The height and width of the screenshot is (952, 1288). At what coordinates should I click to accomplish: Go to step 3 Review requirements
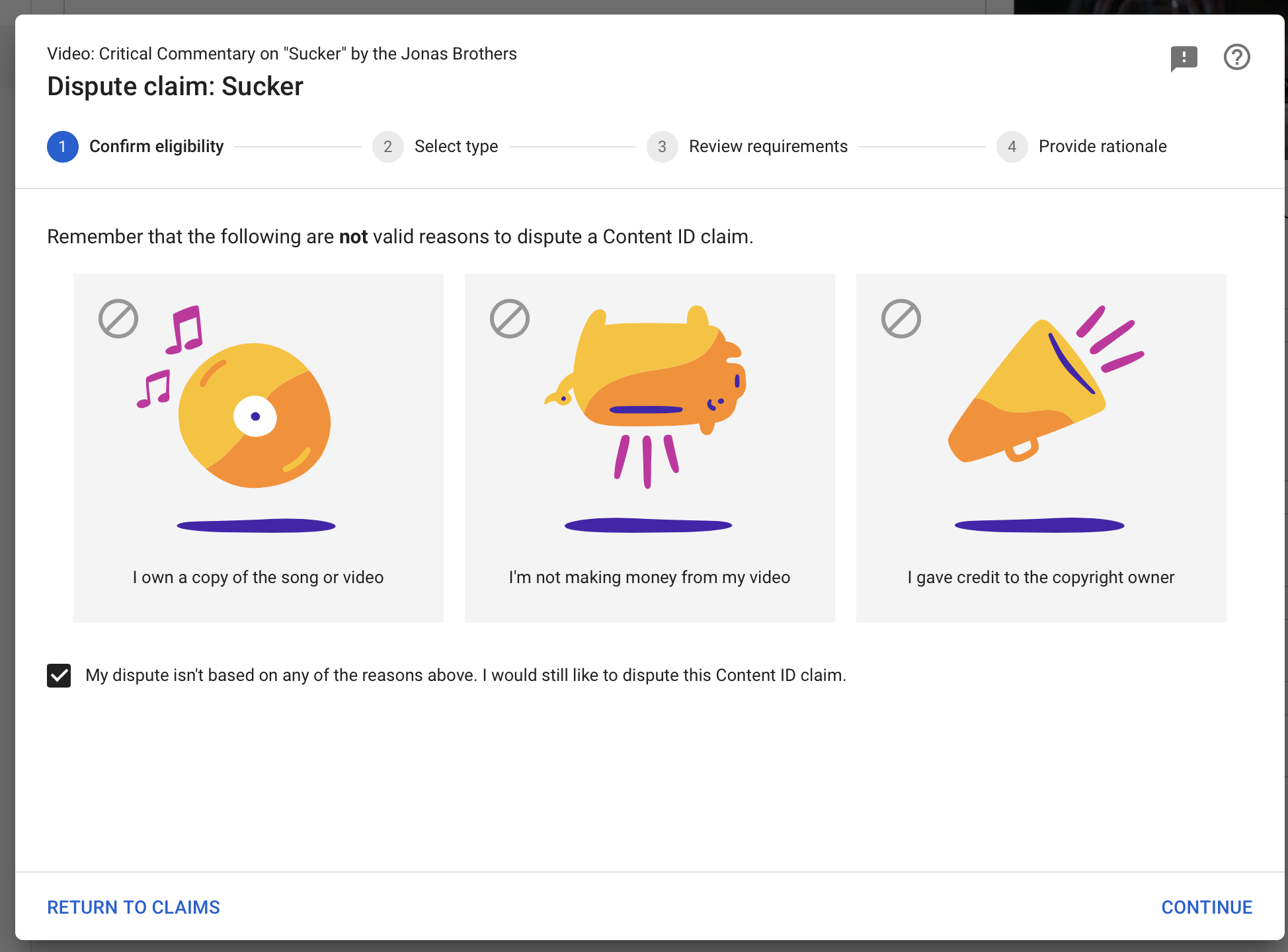(747, 146)
